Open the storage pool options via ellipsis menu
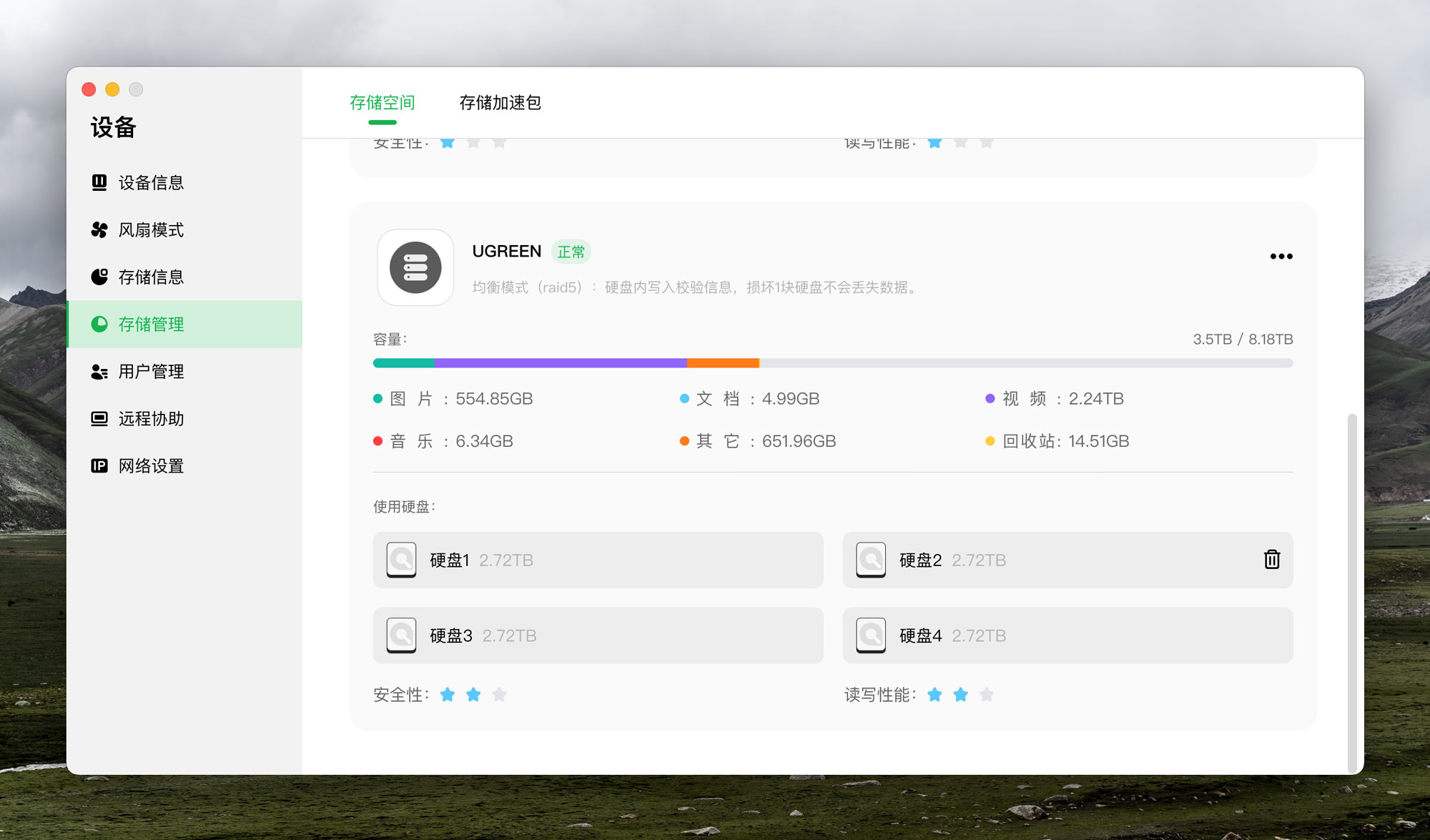Screen dimensions: 1430x840 tap(1281, 256)
